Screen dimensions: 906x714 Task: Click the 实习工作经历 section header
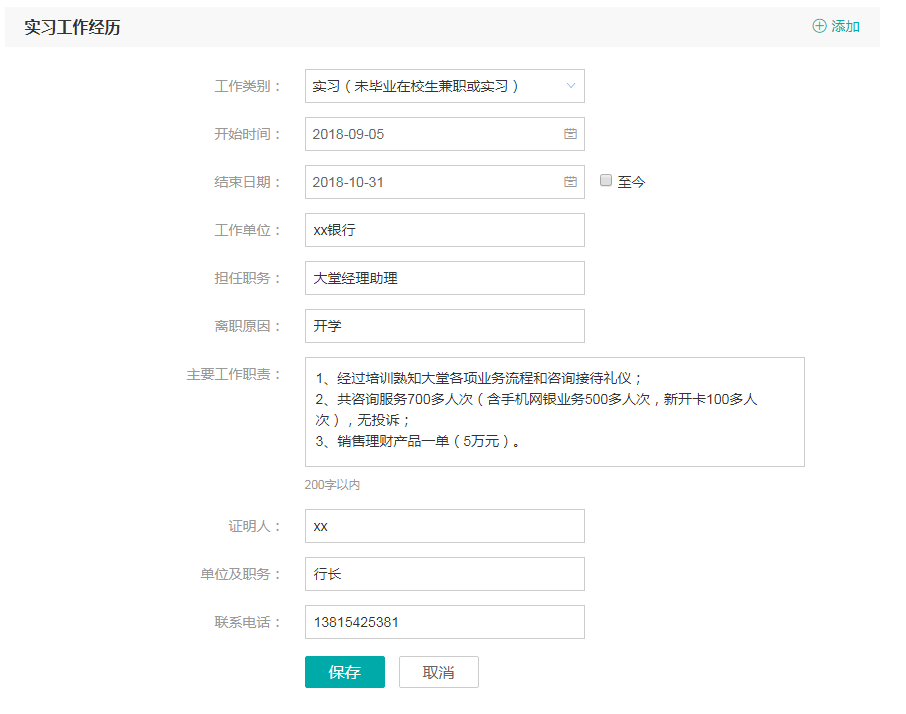click(72, 28)
